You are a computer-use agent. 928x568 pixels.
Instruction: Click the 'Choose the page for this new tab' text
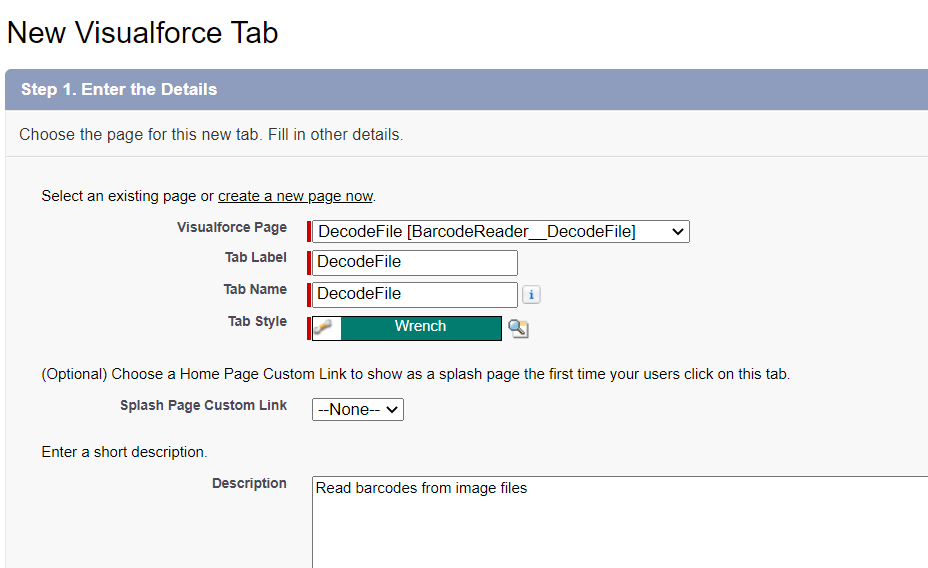click(211, 134)
